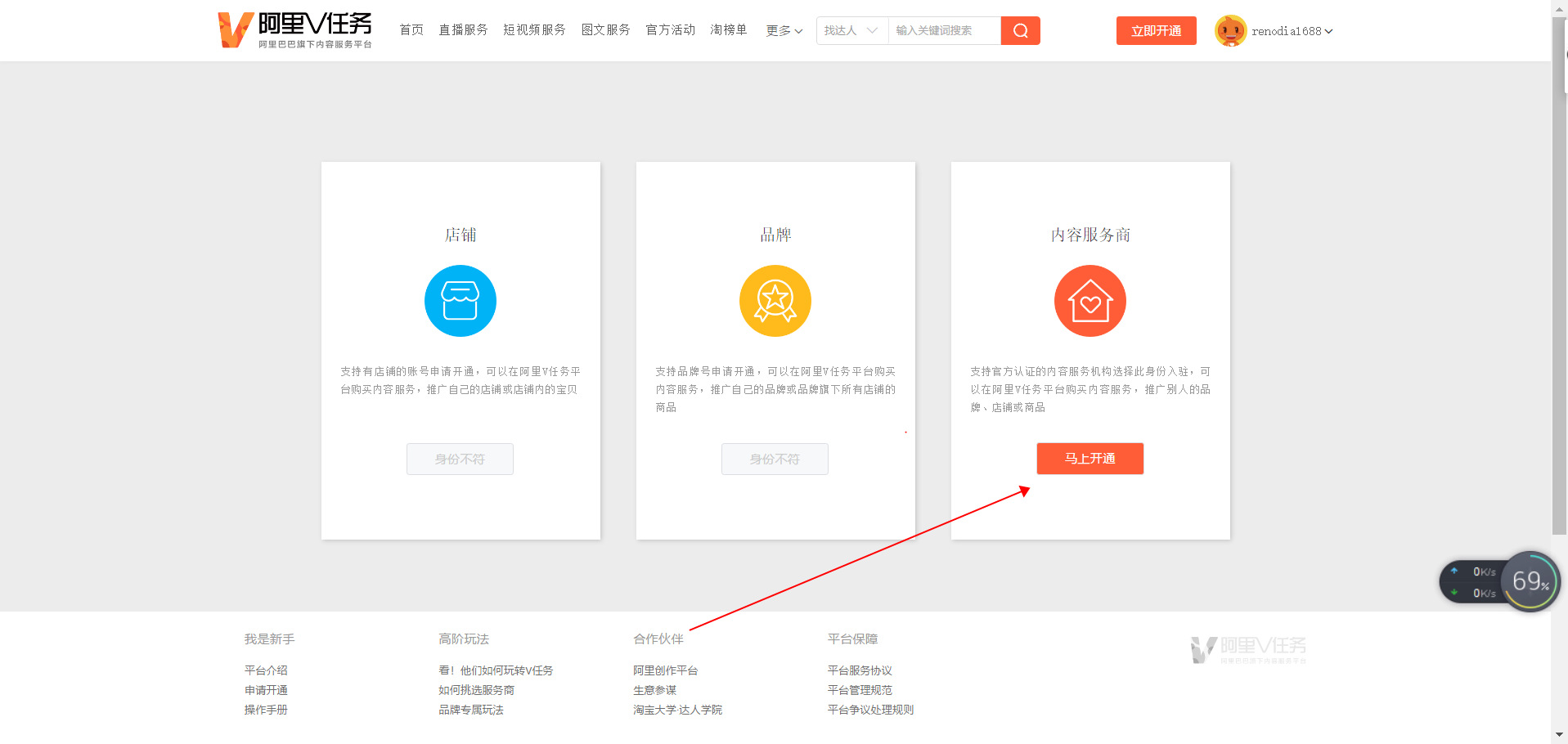Open the 平台争议处理规则 link
Viewport: 1568px width, 744px height.
(870, 710)
